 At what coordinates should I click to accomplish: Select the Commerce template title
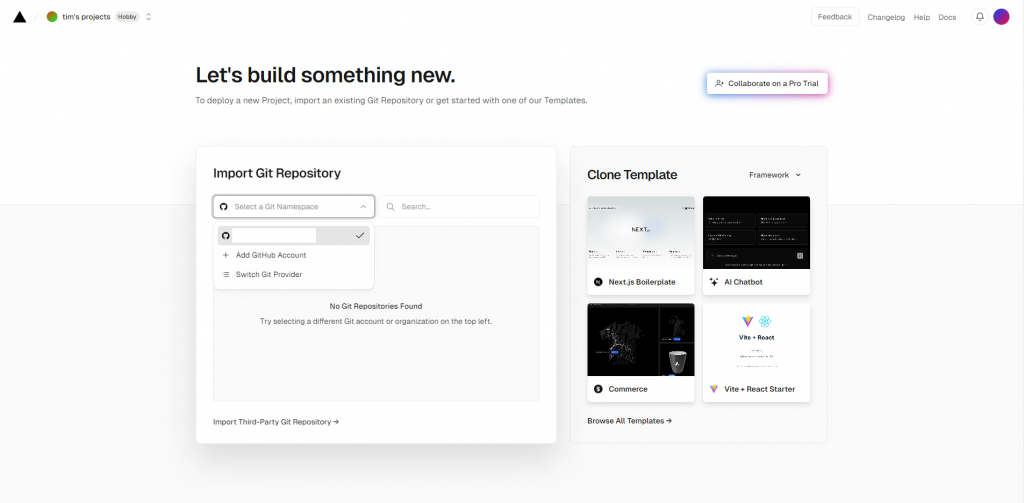click(628, 389)
